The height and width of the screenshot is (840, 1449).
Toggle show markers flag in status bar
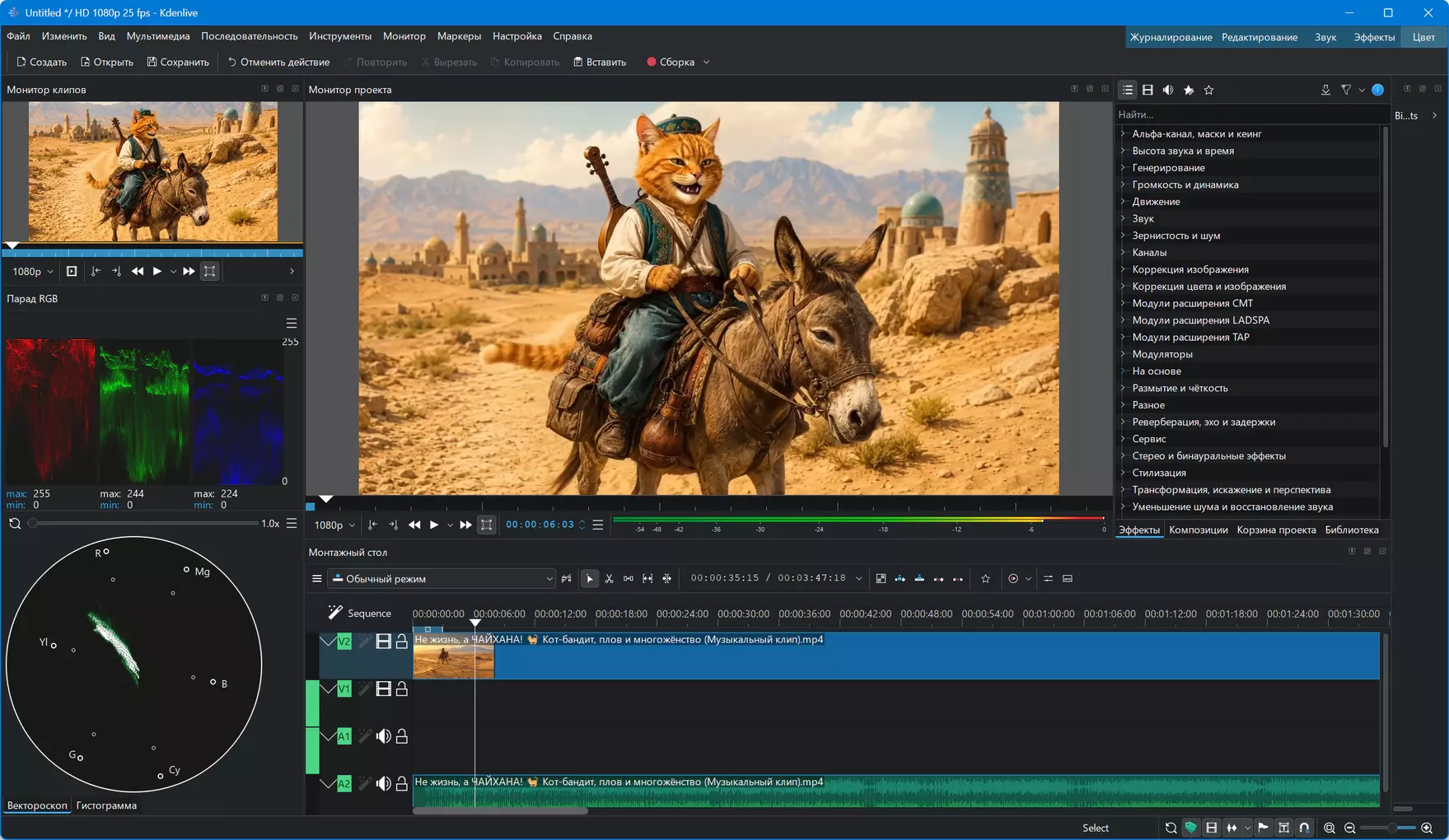[1263, 828]
